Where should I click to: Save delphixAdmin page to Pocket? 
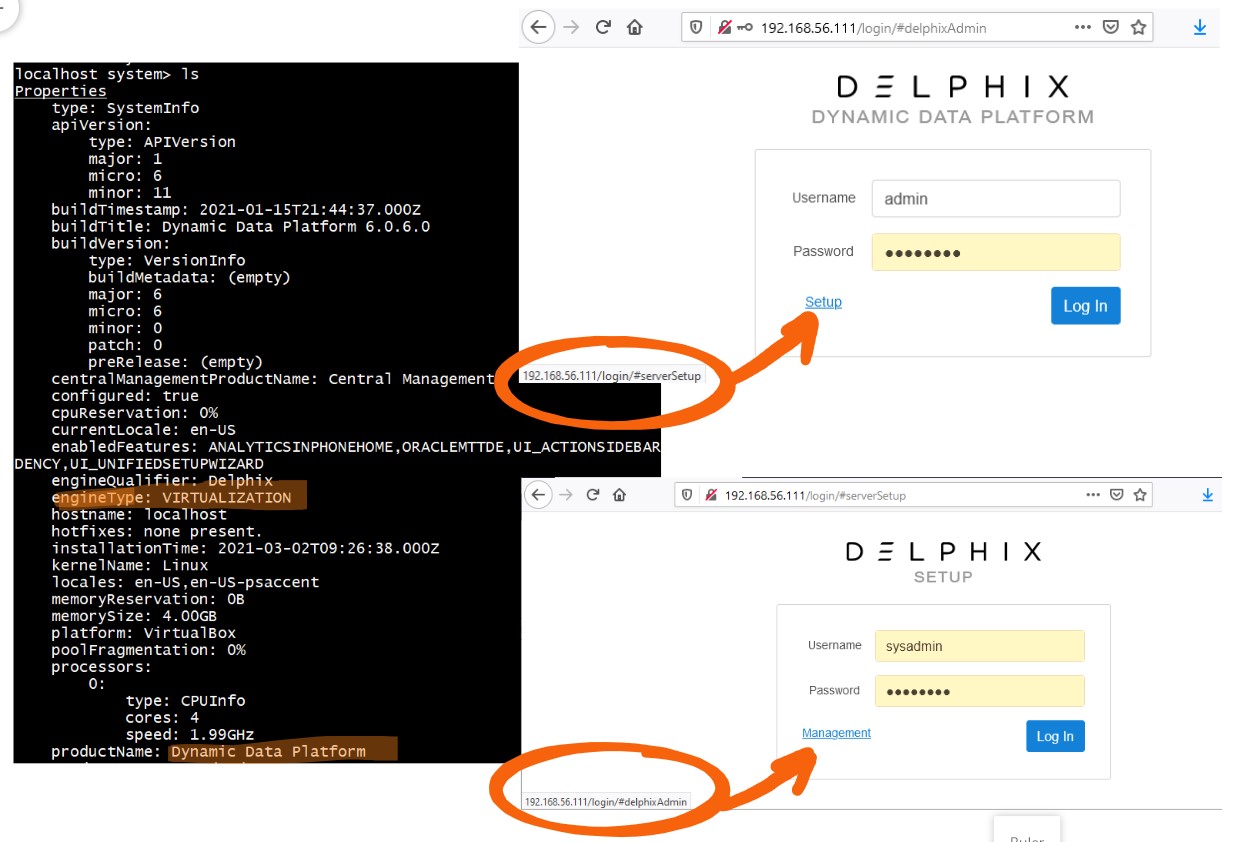point(1110,28)
